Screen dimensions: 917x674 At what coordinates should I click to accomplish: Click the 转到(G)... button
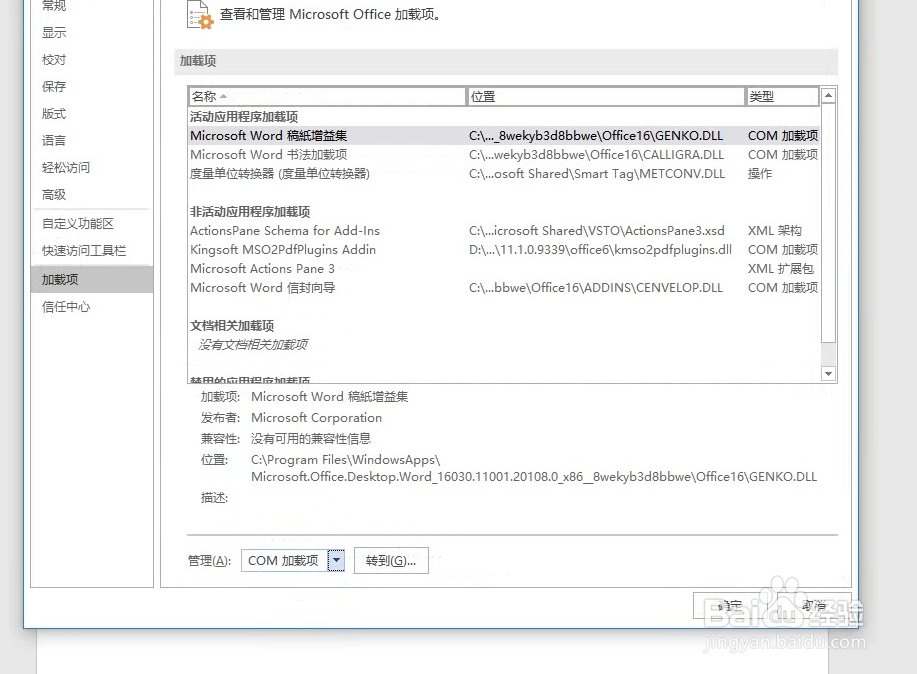[x=391, y=560]
